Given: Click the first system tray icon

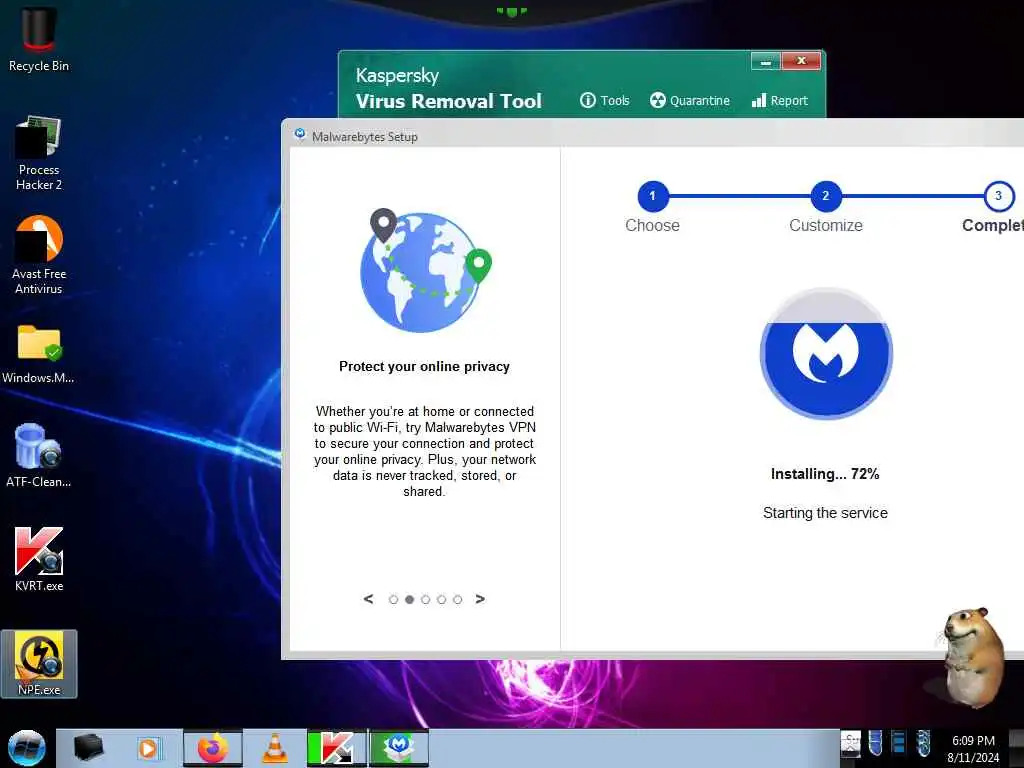Looking at the screenshot, I should 850,744.
